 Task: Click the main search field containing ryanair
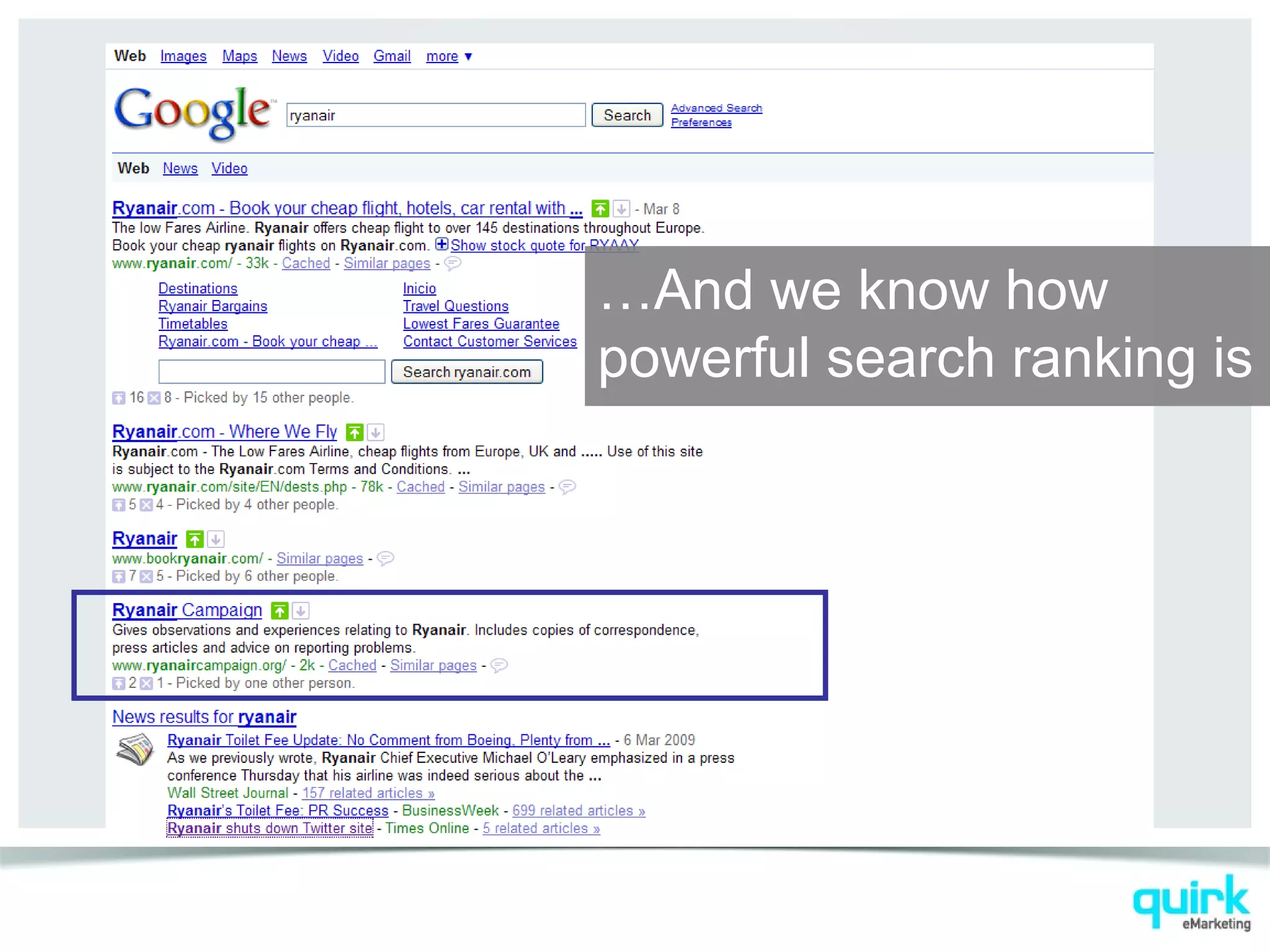coord(436,115)
